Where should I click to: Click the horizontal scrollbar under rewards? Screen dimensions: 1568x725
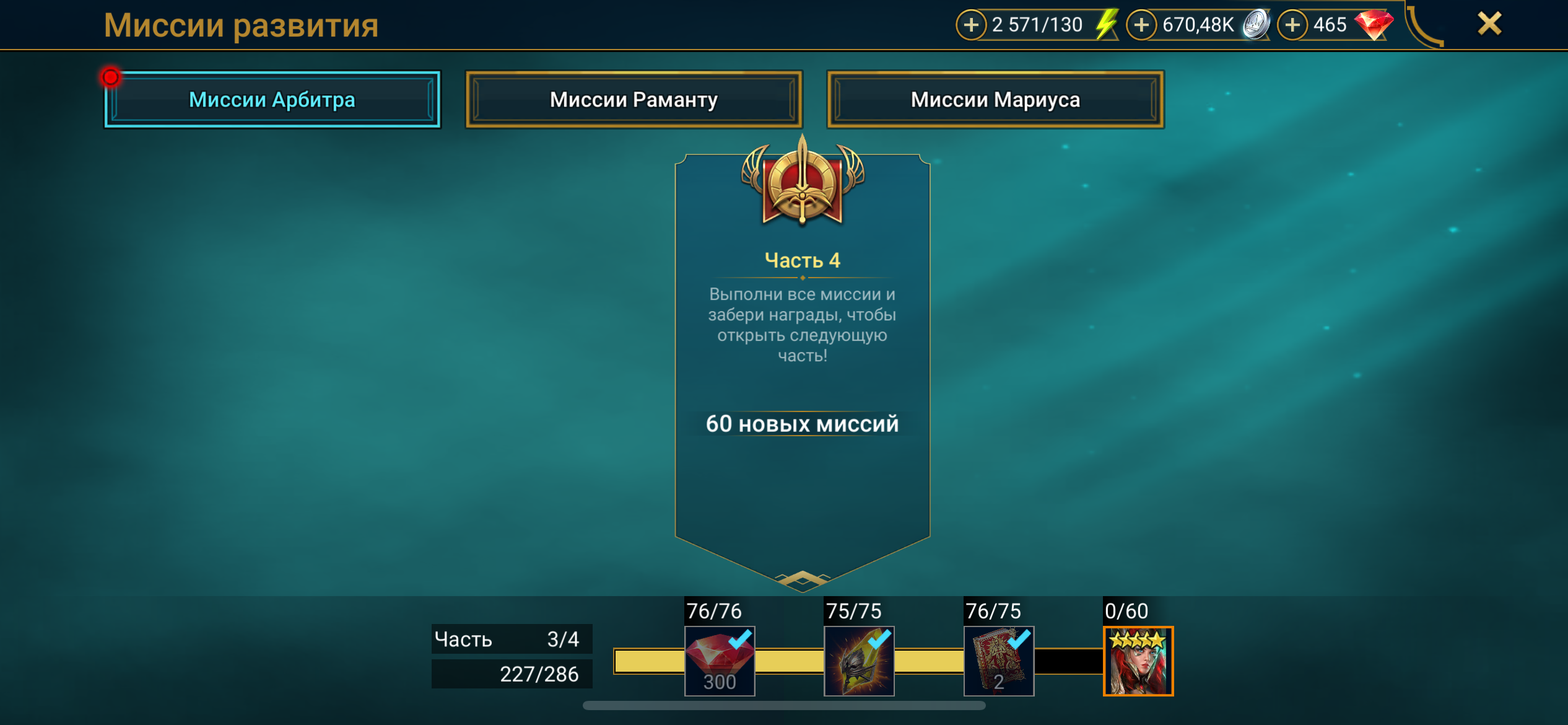click(x=784, y=706)
